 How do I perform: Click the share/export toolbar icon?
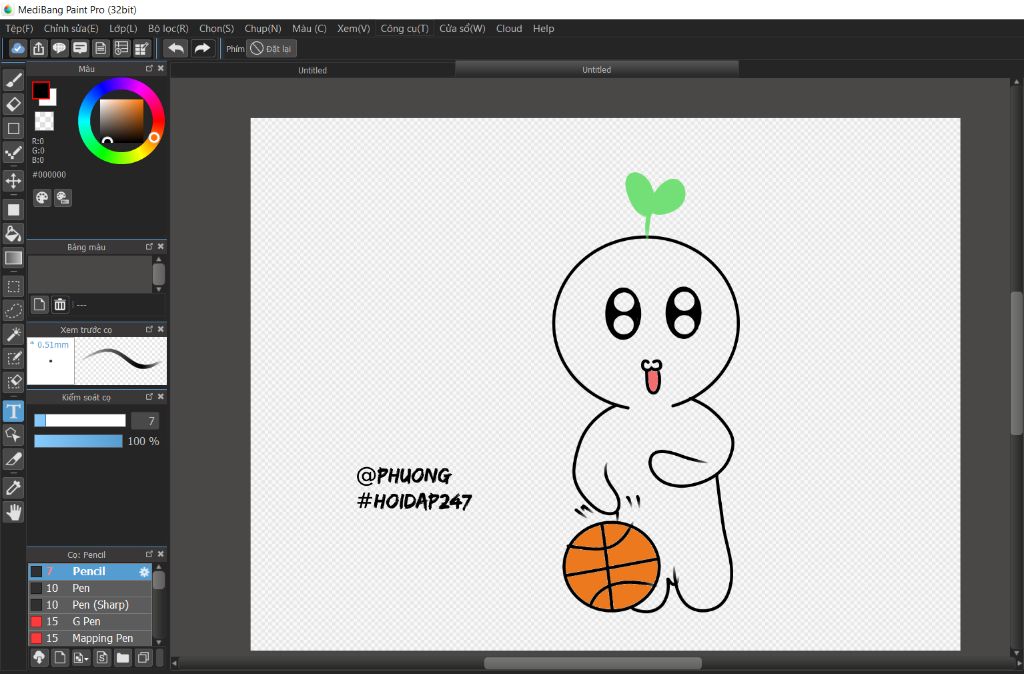click(x=39, y=48)
